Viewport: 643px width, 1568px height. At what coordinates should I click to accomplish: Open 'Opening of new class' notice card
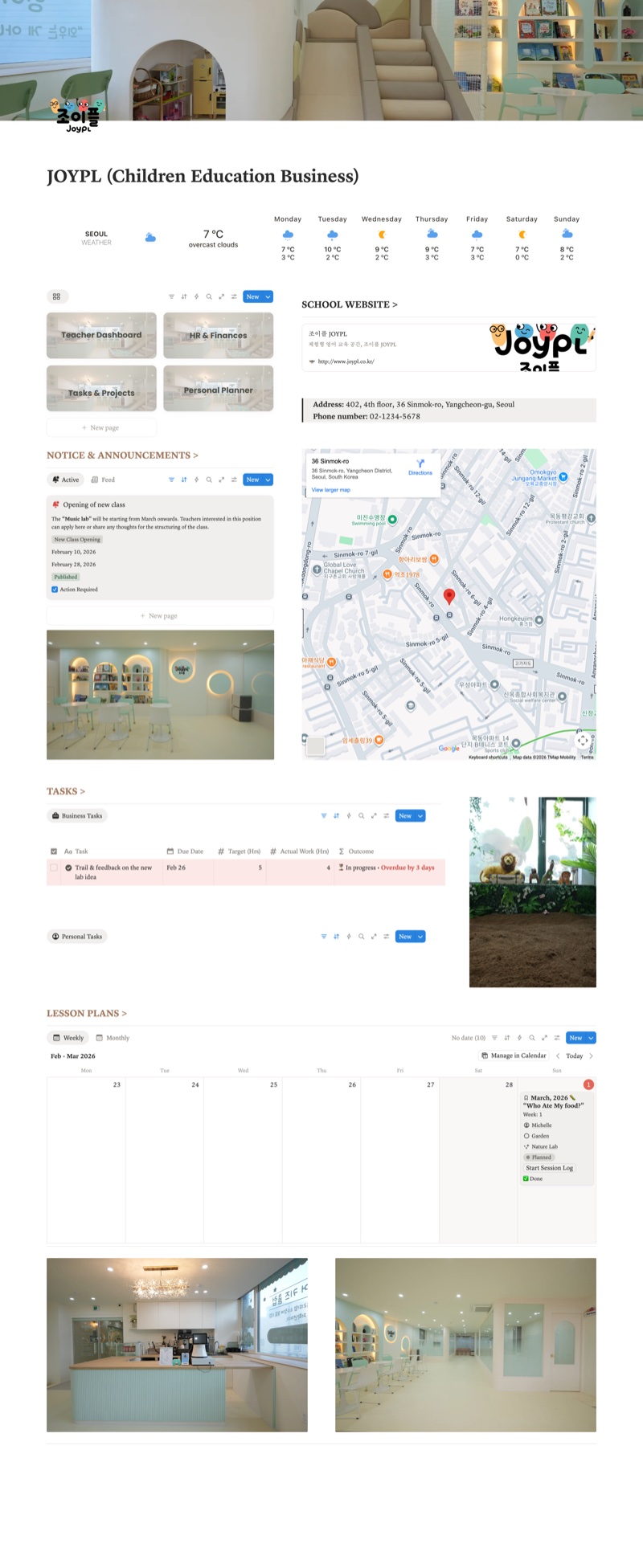click(160, 547)
